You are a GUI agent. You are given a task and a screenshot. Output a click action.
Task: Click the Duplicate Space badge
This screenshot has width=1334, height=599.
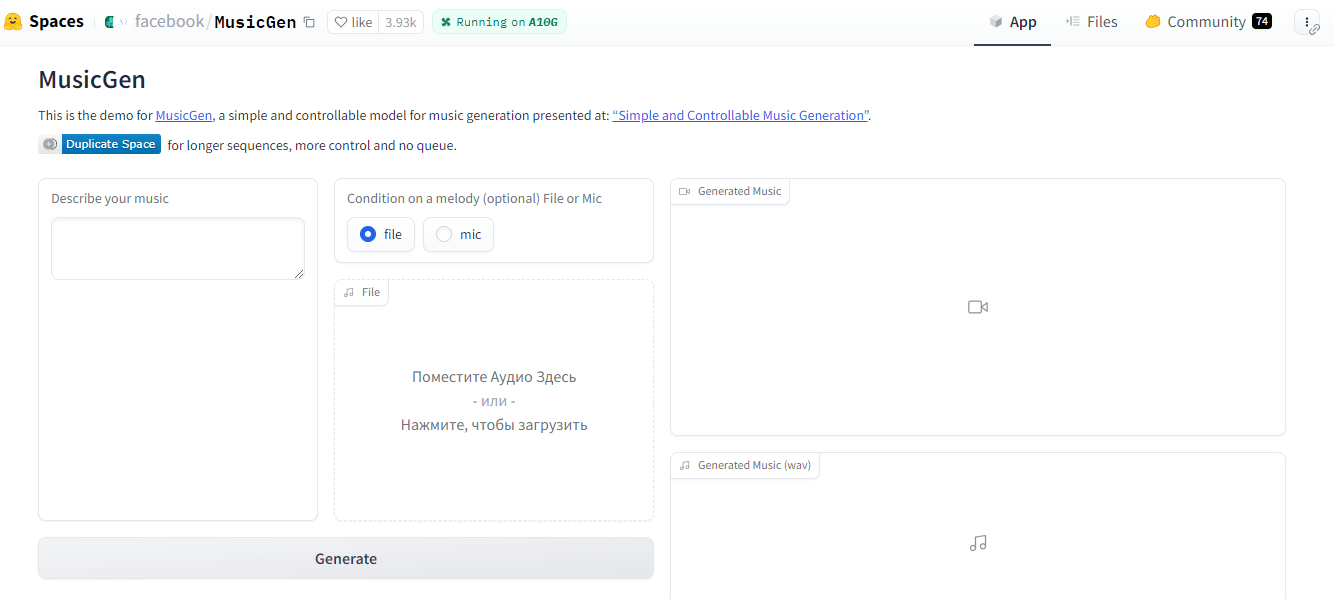pos(110,144)
